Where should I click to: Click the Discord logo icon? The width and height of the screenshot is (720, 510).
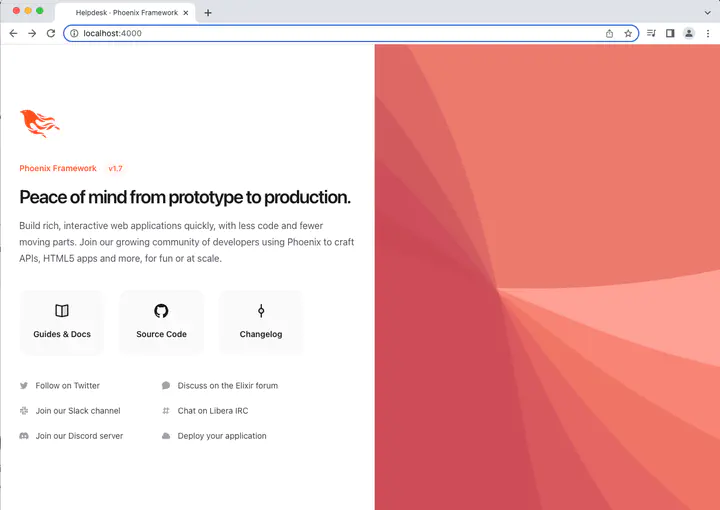(x=24, y=436)
